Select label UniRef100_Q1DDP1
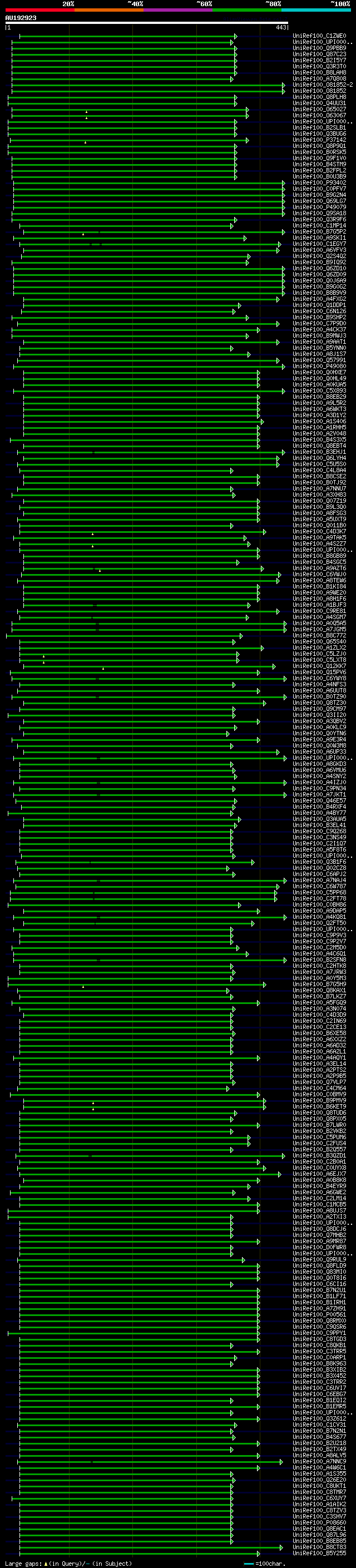Image resolution: width=356 pixels, height=1568 pixels. pos(319,305)
